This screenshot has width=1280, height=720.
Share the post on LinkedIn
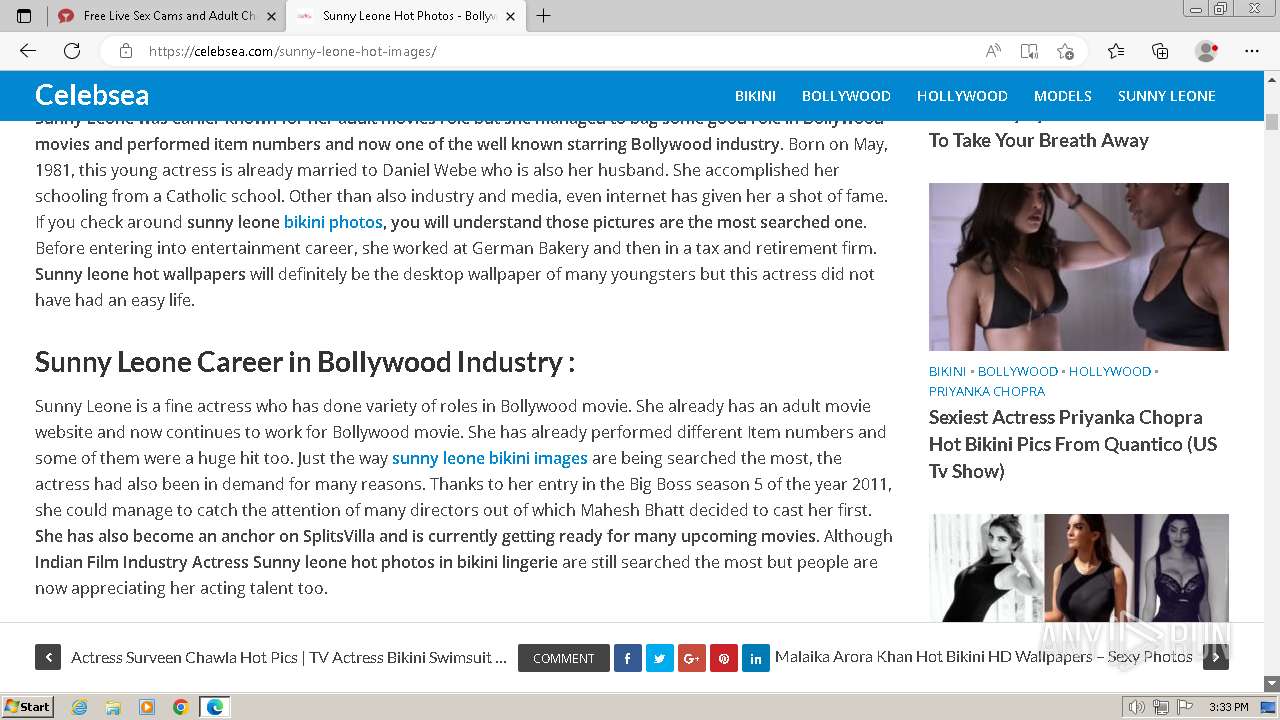tap(756, 658)
